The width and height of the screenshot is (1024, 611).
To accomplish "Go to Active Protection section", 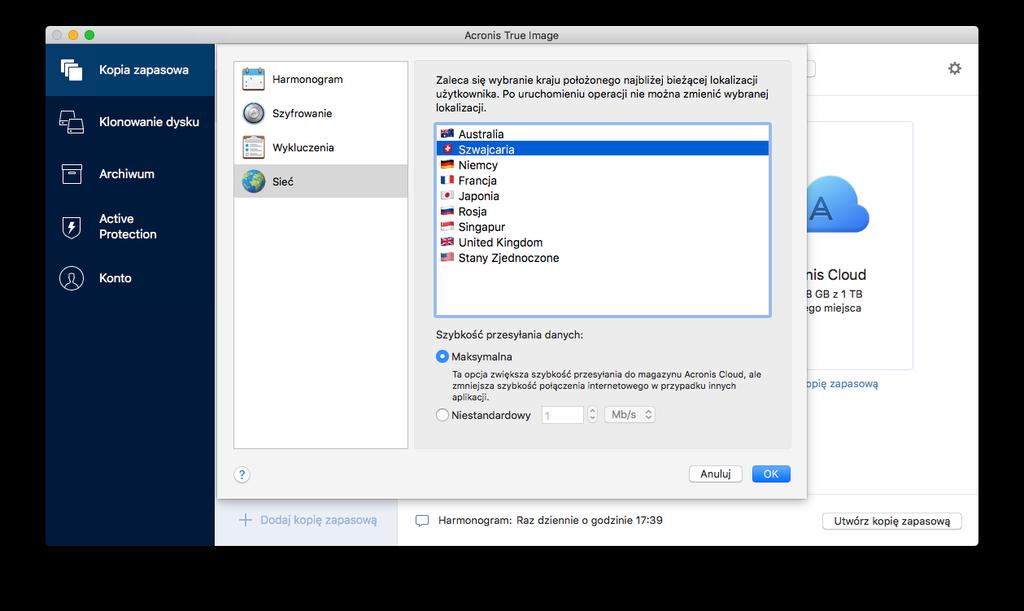I will tap(130, 227).
